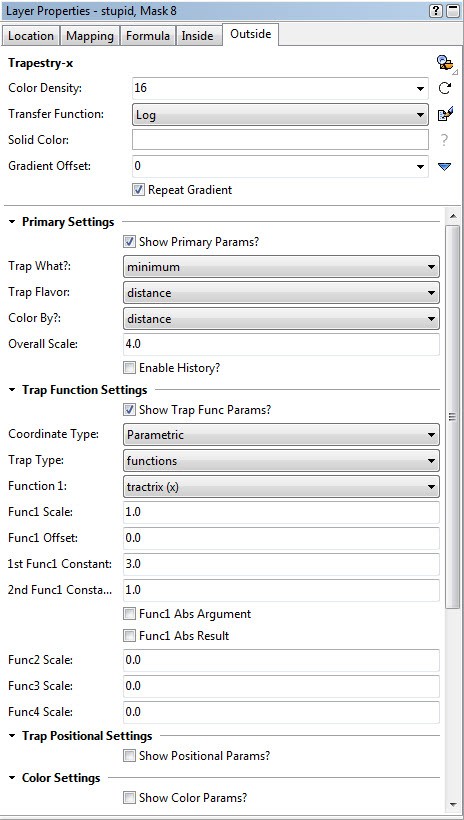Switch to the Formula tab
This screenshot has width=464, height=820.
pos(148,36)
